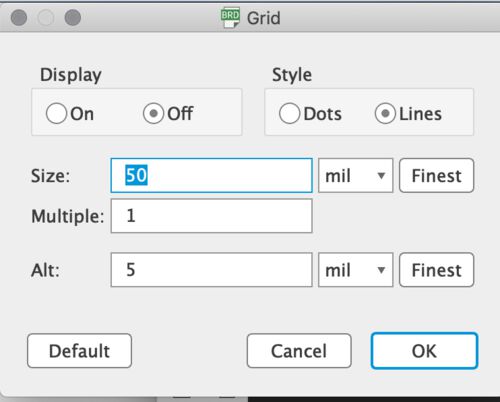Viewport: 500px width, 402px height.
Task: Click the Grid window title text
Action: pyautogui.click(x=263, y=18)
